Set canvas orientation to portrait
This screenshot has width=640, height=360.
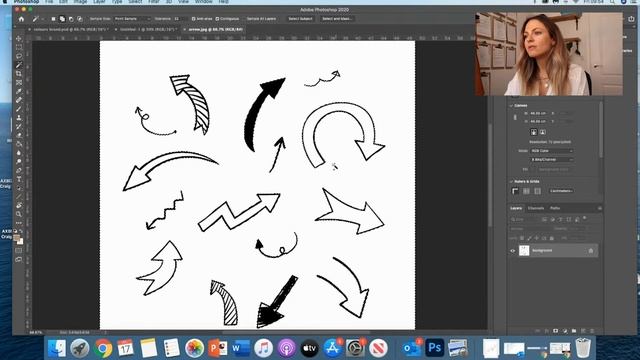click(533, 132)
